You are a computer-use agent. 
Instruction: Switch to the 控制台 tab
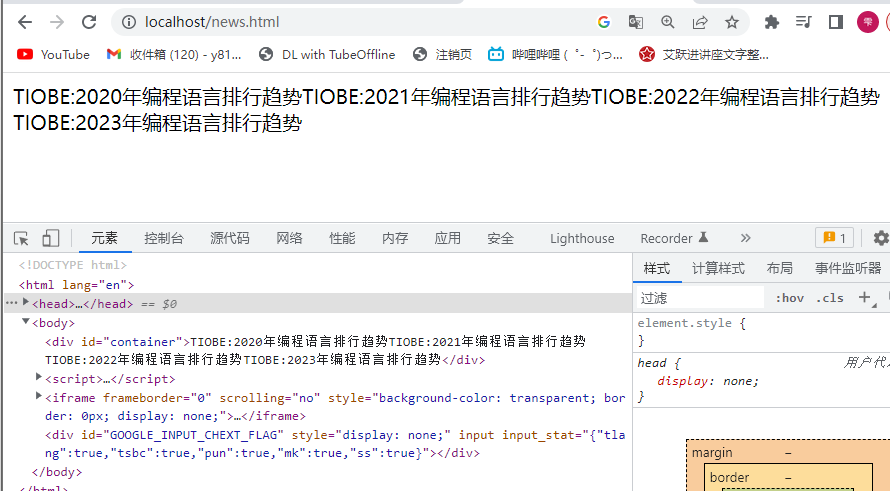[164, 238]
